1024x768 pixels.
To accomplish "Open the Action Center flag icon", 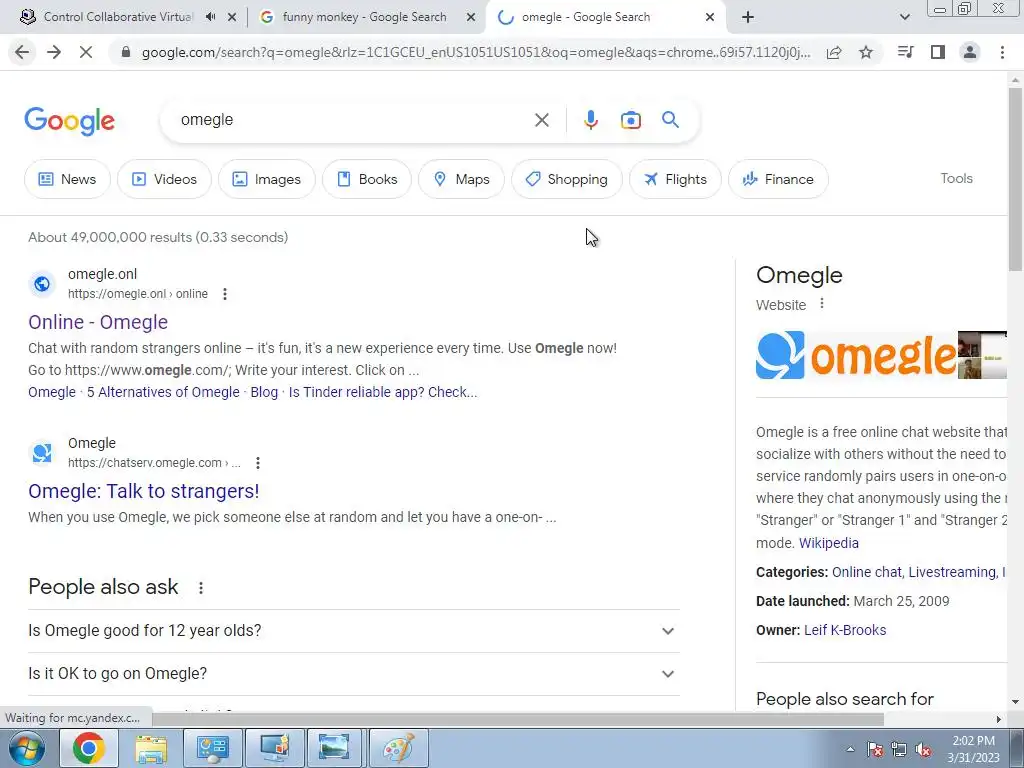I will 874,750.
